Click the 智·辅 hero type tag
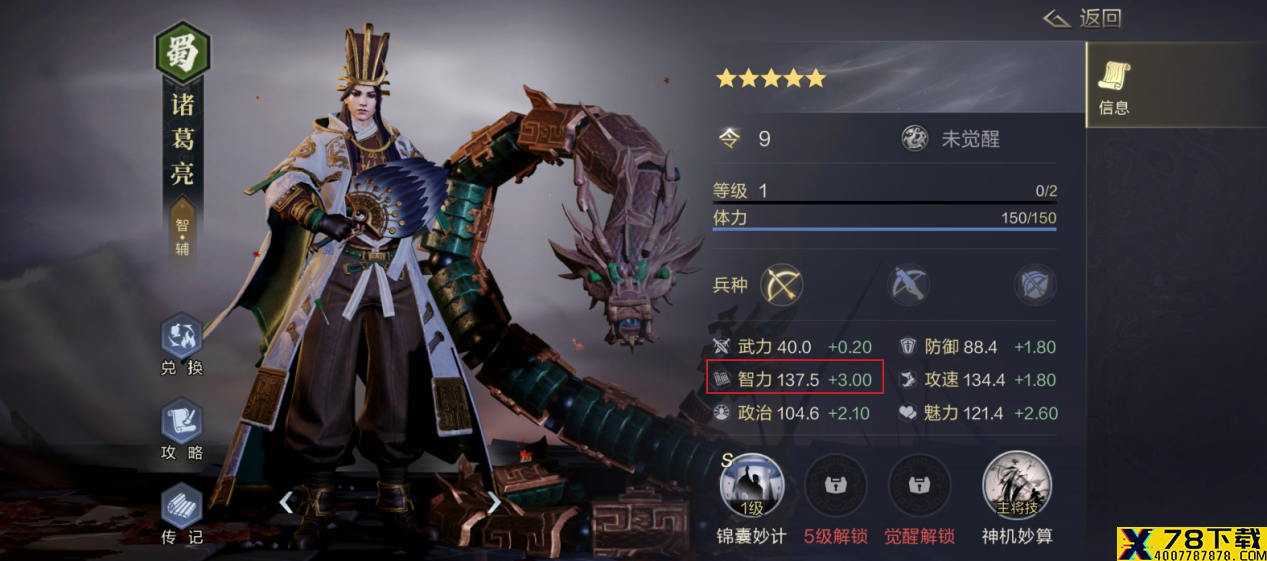Image resolution: width=1267 pixels, height=561 pixels. [182, 237]
